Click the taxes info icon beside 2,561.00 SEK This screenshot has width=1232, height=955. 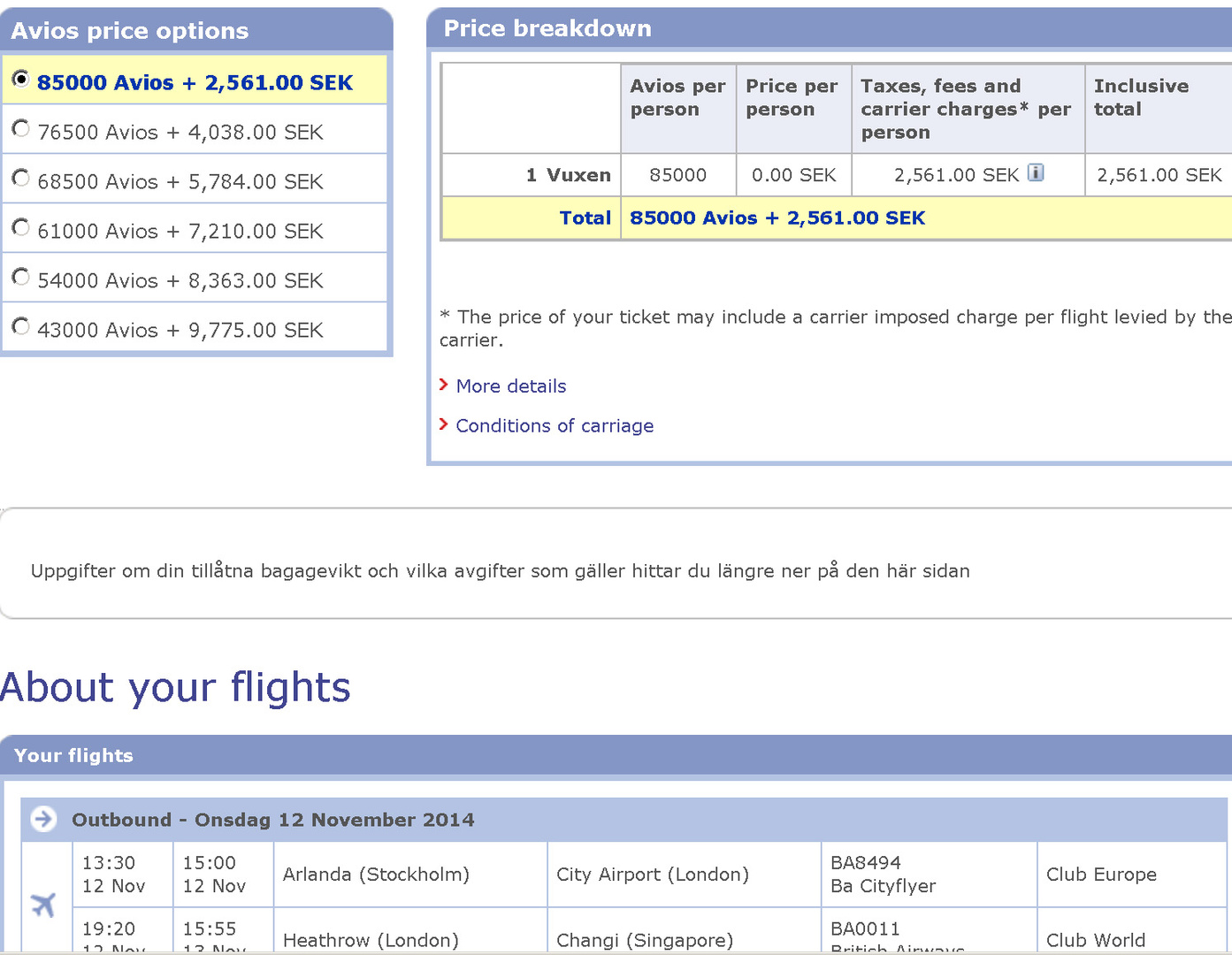pyautogui.click(x=1036, y=173)
